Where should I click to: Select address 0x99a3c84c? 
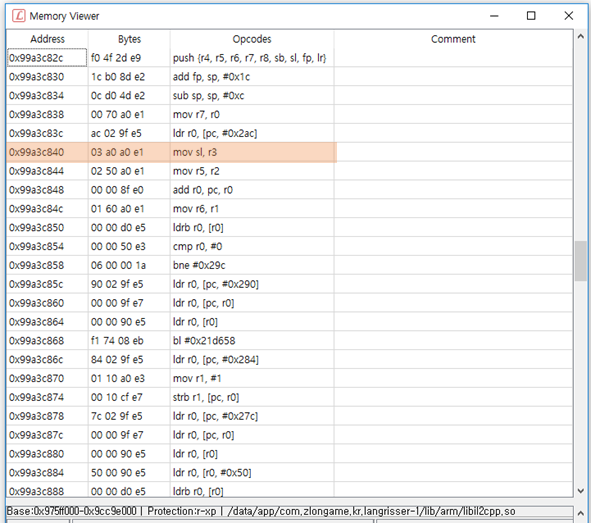(36, 209)
